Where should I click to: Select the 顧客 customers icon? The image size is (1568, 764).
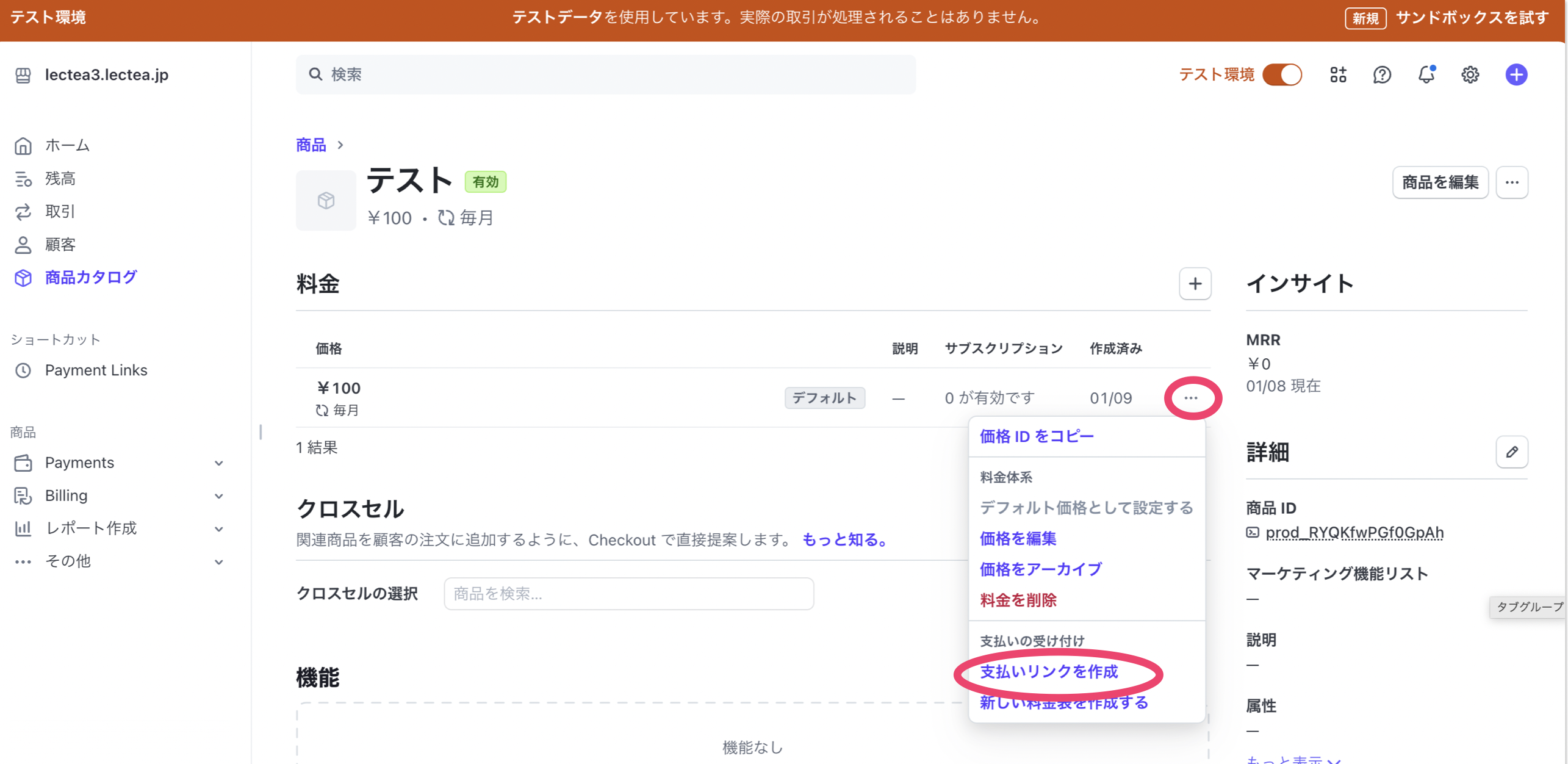coord(23,244)
